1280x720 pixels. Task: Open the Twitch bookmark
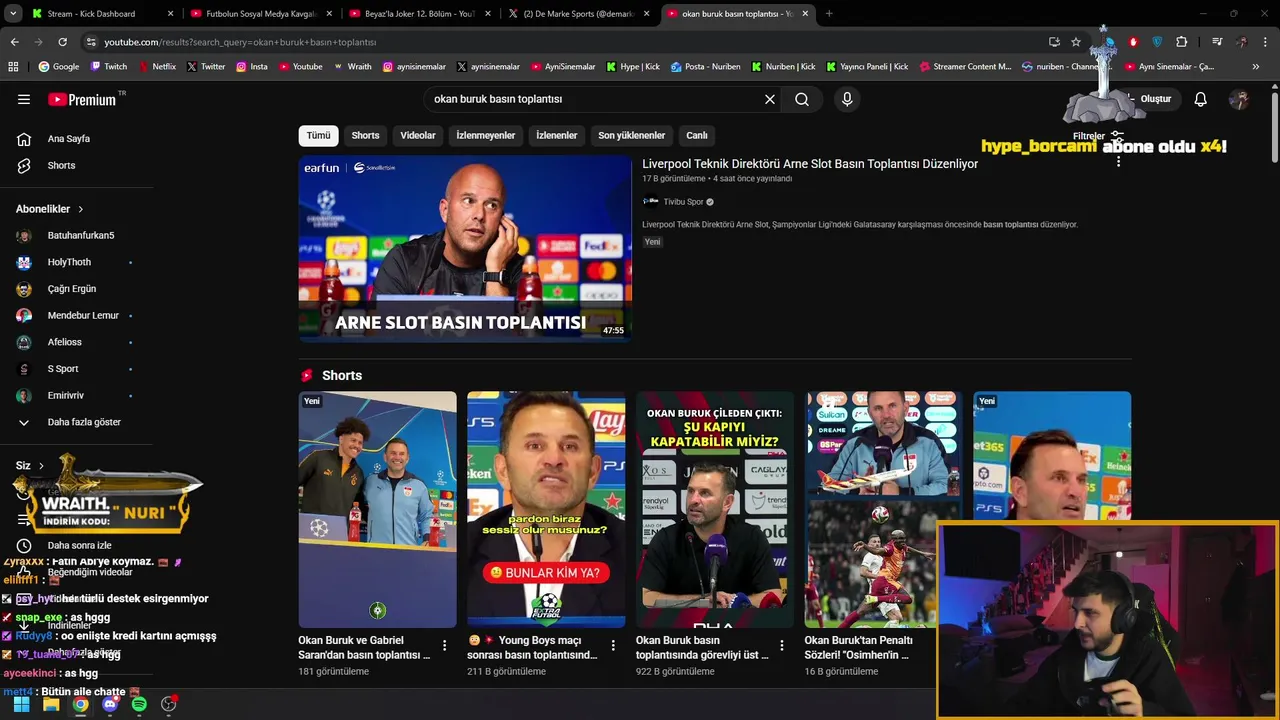(109, 67)
